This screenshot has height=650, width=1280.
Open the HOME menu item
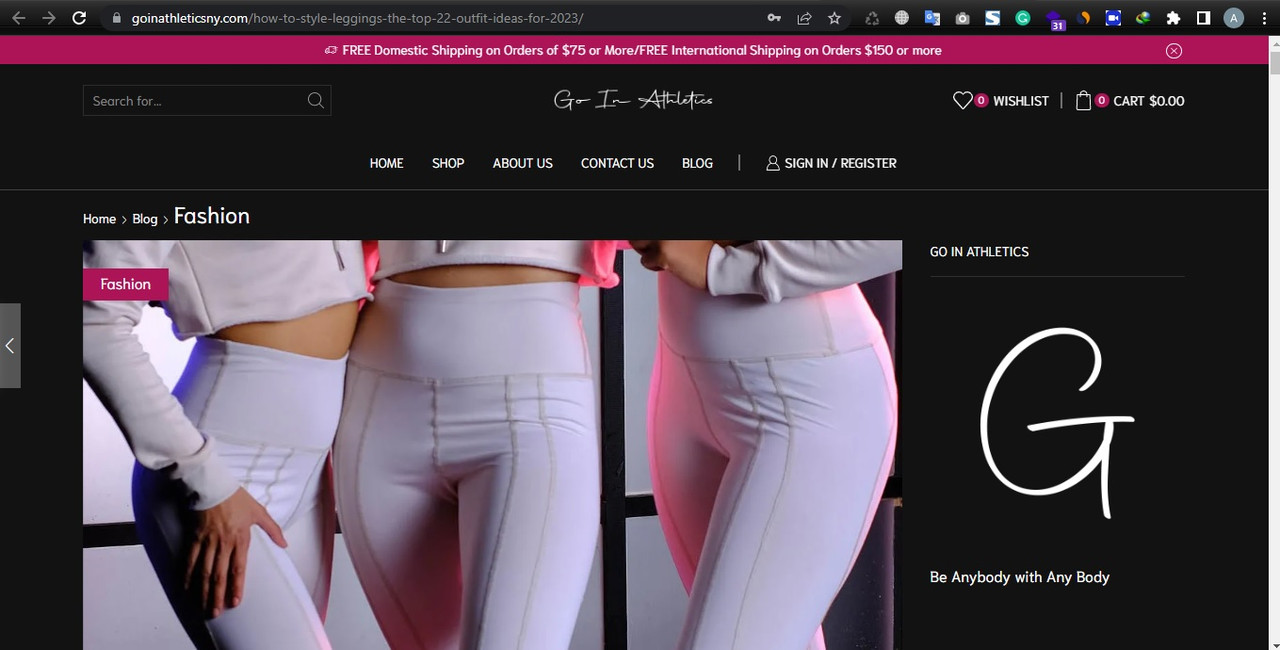386,163
